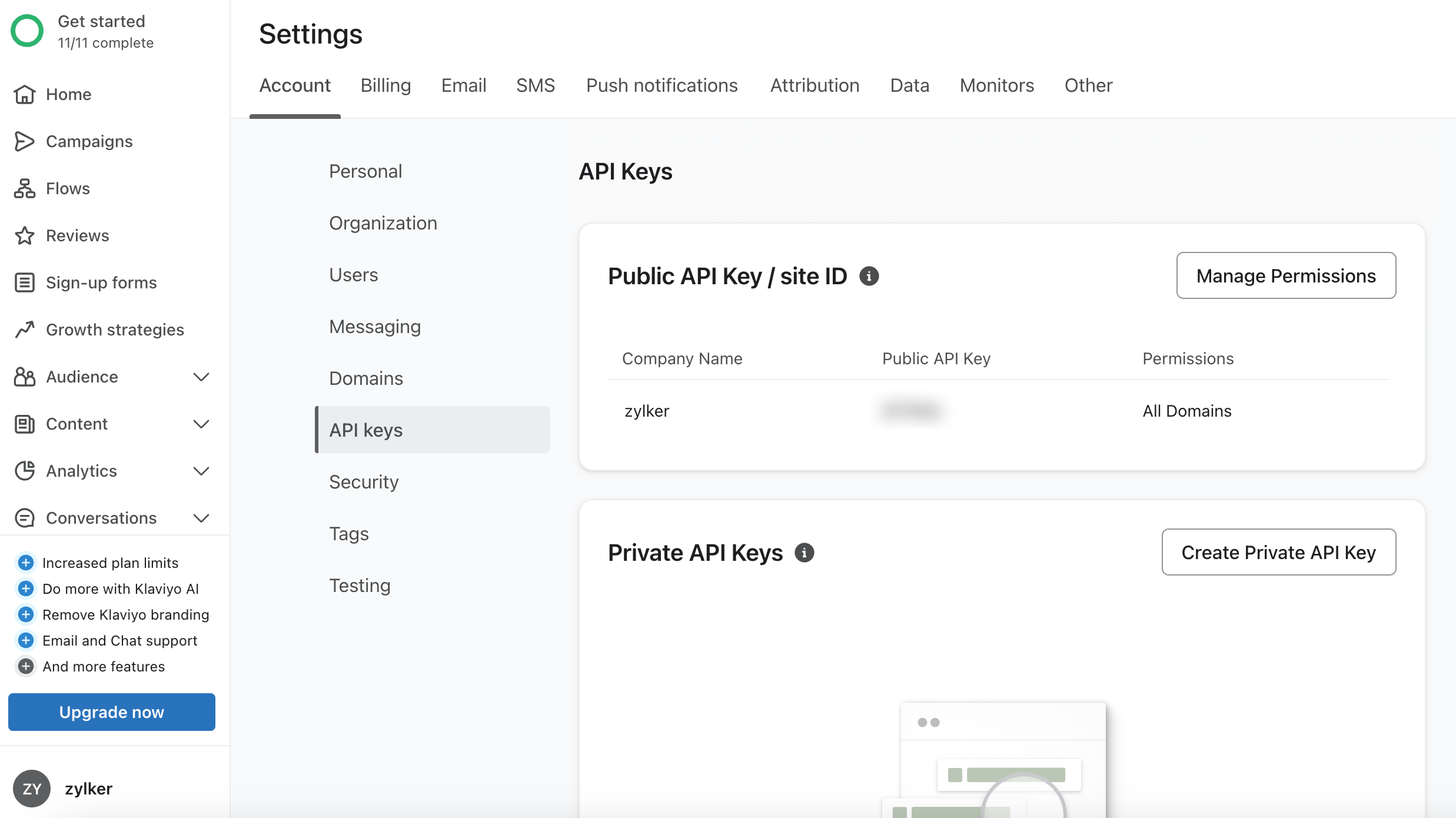Viewport: 1456px width, 818px height.
Task: Expand the Analytics section chevron
Action: (x=201, y=471)
